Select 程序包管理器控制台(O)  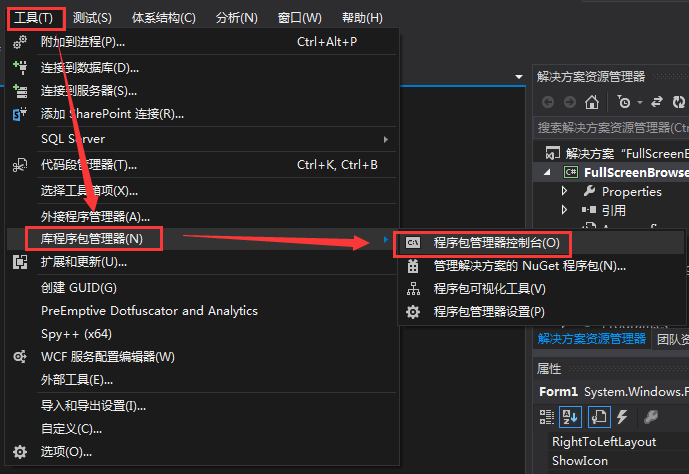pos(541,243)
